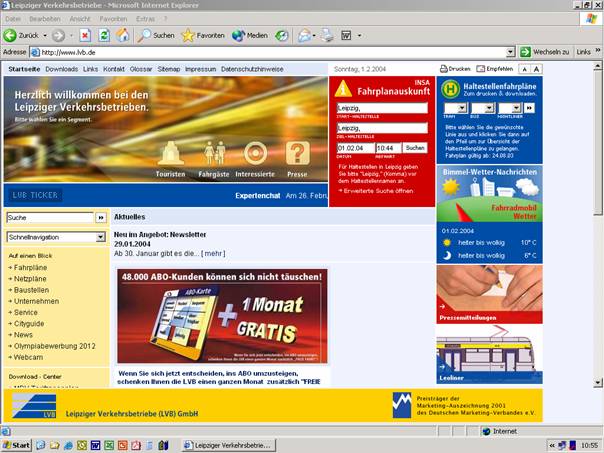Image resolution: width=604 pixels, height=453 pixels.
Task: Click the Kontakt navigation link
Action: [114, 69]
